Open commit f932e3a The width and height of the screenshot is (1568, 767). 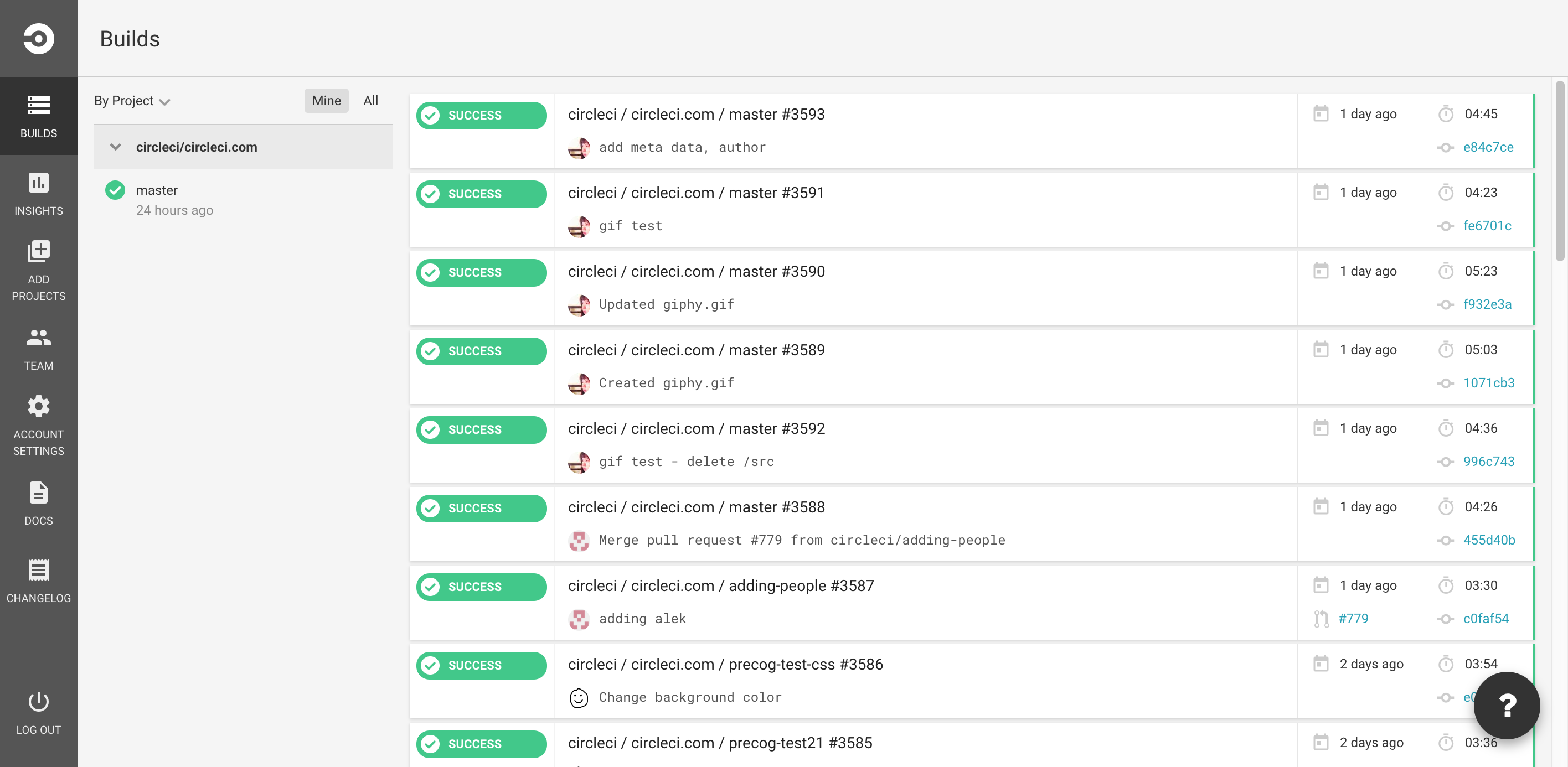[1487, 304]
